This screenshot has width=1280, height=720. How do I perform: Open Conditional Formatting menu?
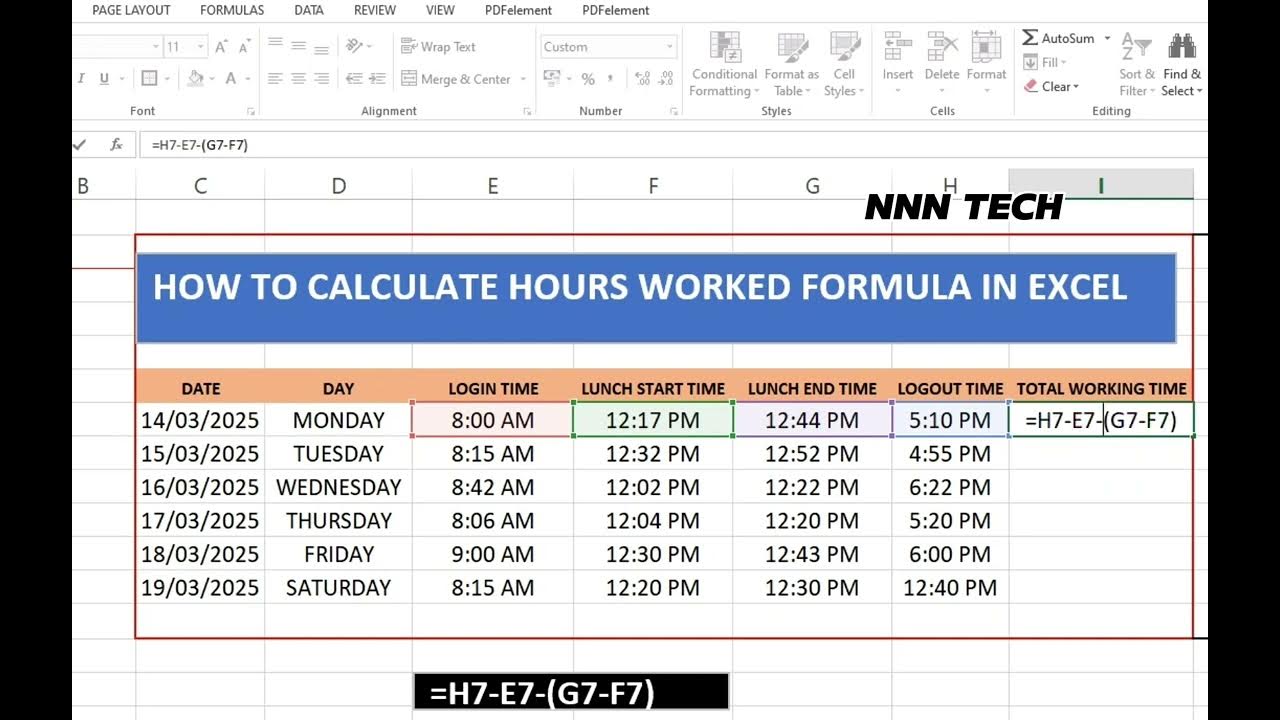pyautogui.click(x=725, y=65)
